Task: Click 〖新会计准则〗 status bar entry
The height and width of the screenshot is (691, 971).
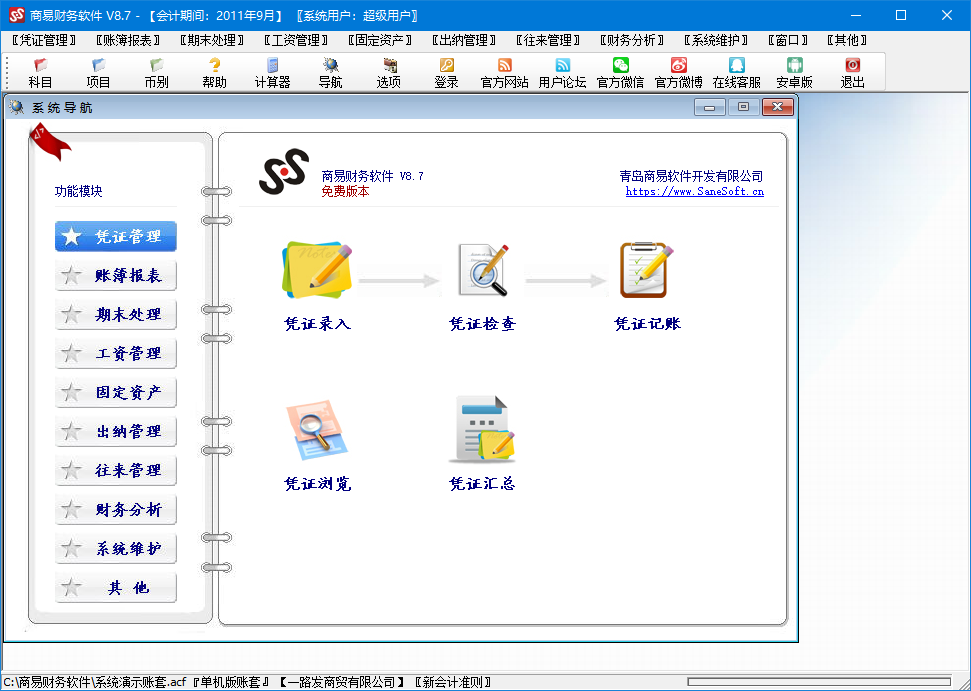Action: (x=453, y=682)
